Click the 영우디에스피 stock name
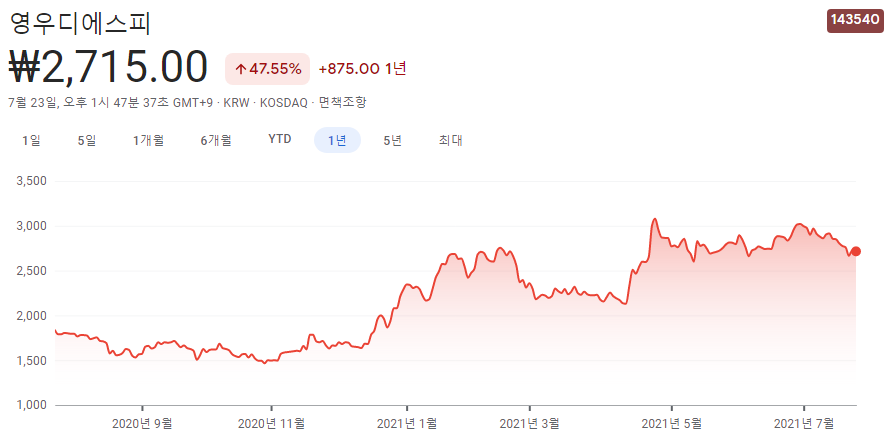The image size is (893, 444). 80,23
